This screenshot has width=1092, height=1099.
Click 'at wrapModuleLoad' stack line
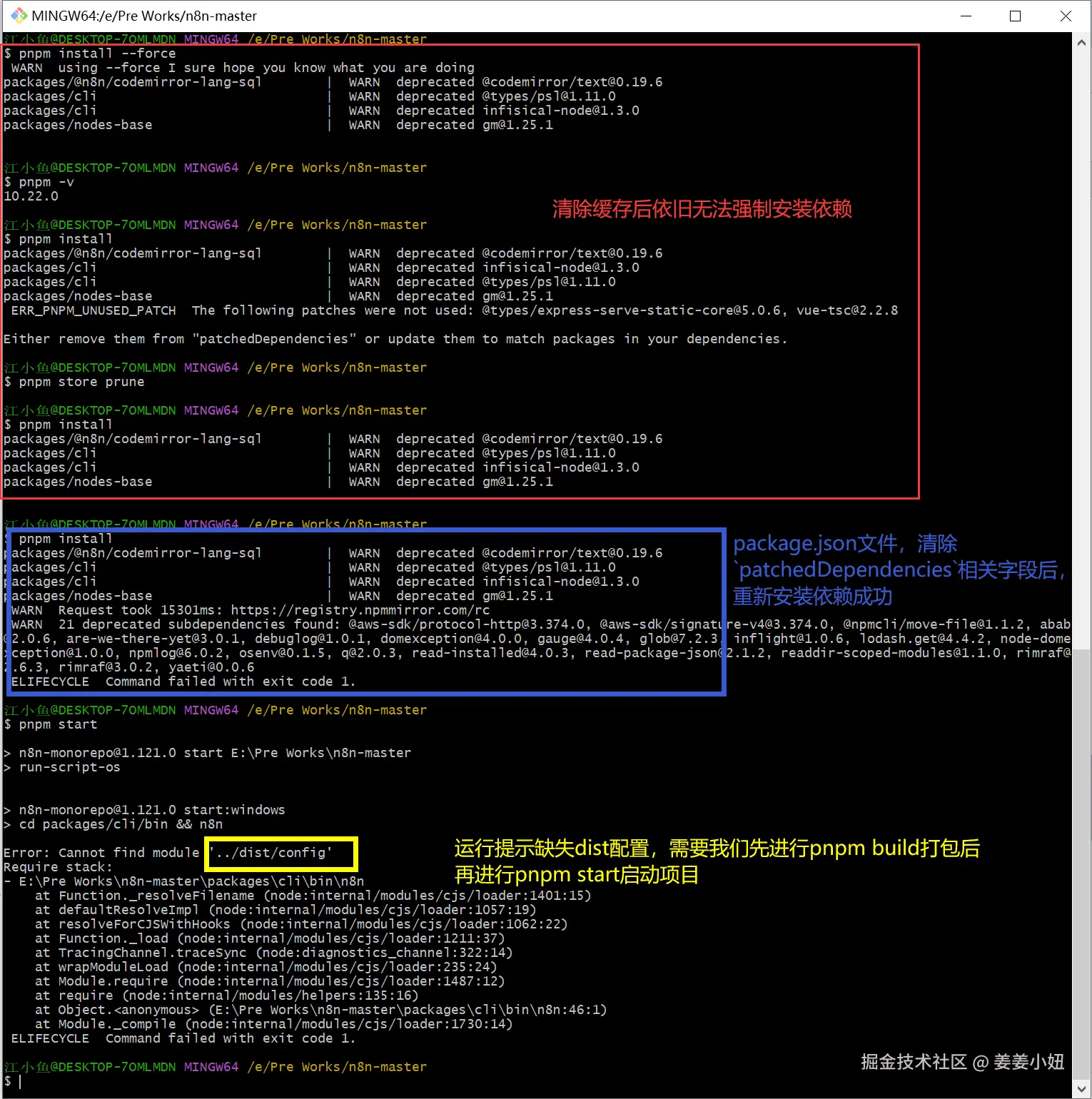[x=266, y=967]
